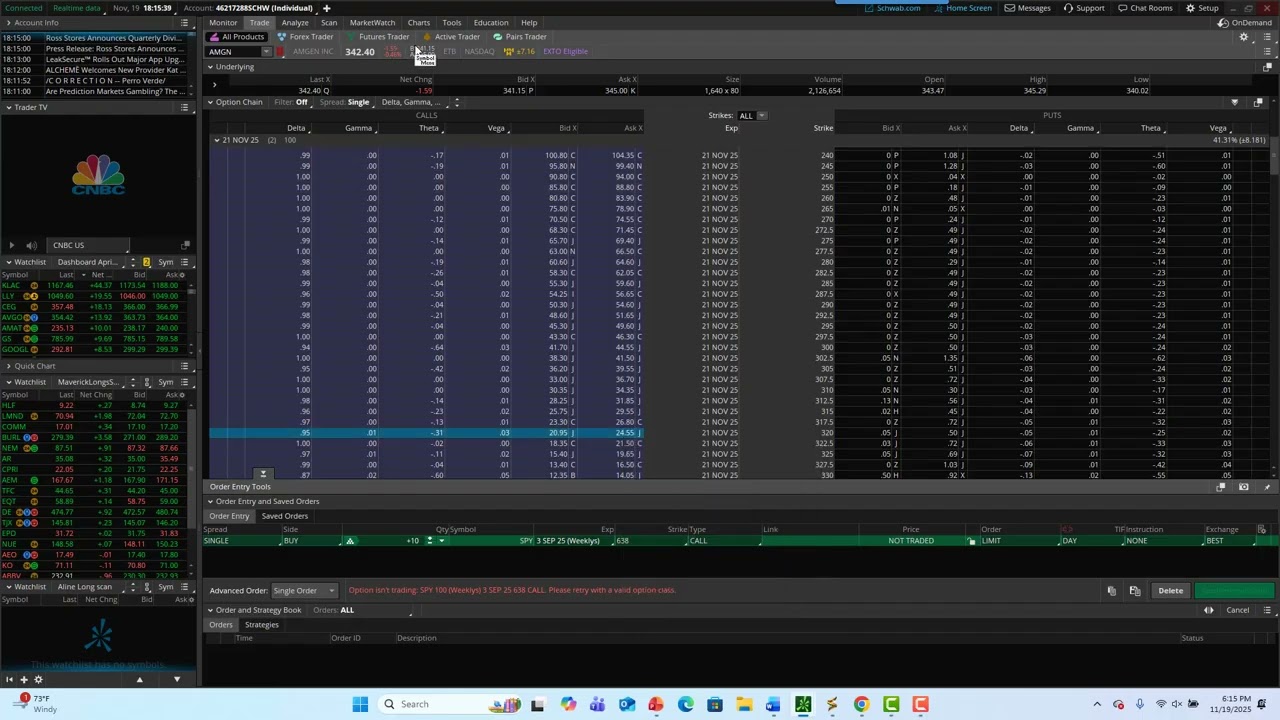This screenshot has width=1280, height=720.
Task: Open the Strikes ALL dropdown
Action: pyautogui.click(x=752, y=116)
